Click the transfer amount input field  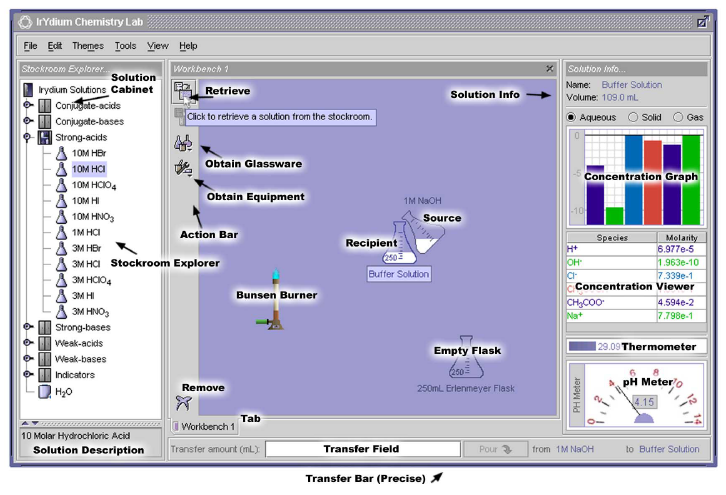(x=360, y=449)
